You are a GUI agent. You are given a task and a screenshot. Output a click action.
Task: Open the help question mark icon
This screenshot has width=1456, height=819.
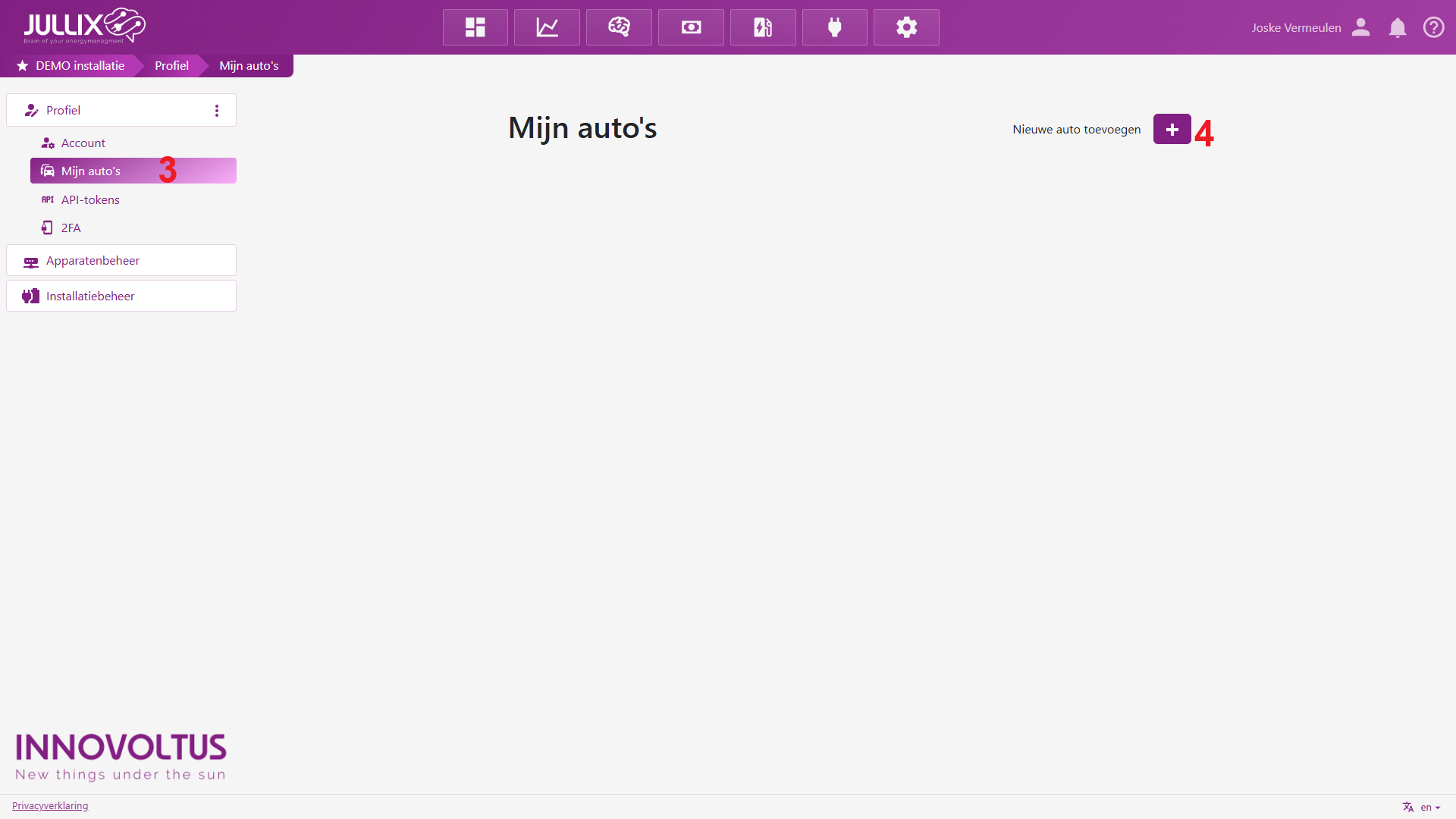tap(1433, 27)
